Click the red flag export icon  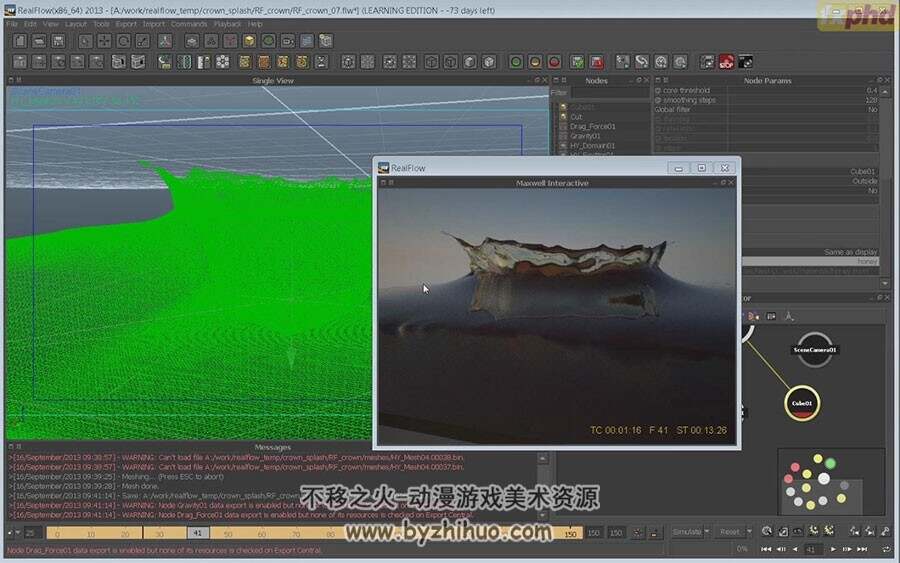pyautogui.click(x=596, y=62)
